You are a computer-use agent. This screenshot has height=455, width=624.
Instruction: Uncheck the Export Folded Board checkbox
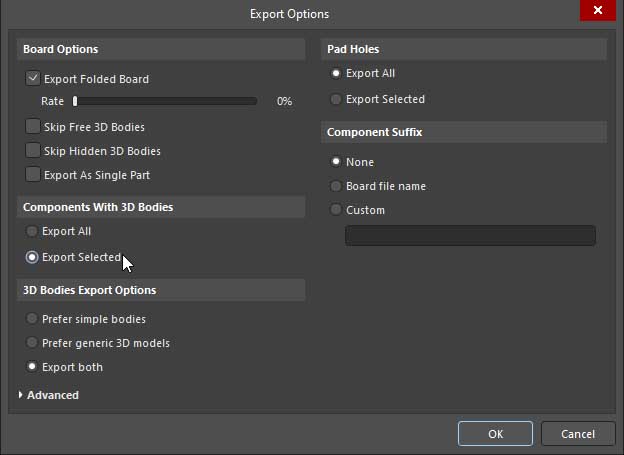tap(33, 79)
